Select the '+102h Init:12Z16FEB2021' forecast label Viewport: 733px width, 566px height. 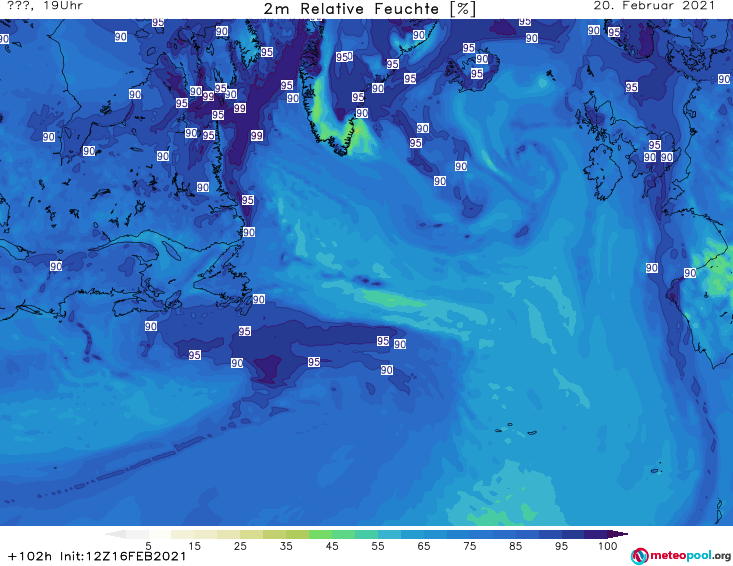pos(97,556)
